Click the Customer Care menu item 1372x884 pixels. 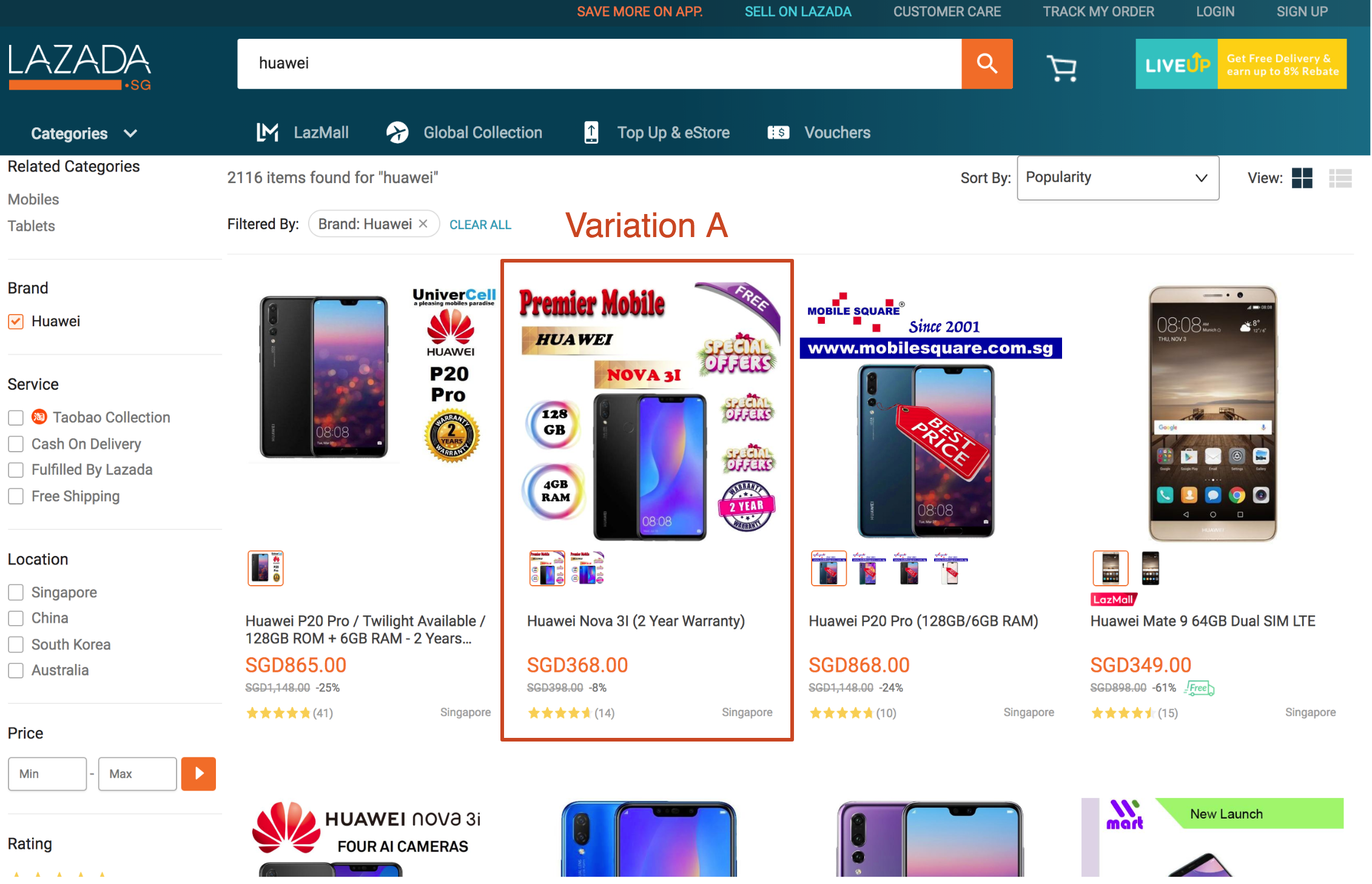pyautogui.click(x=948, y=10)
